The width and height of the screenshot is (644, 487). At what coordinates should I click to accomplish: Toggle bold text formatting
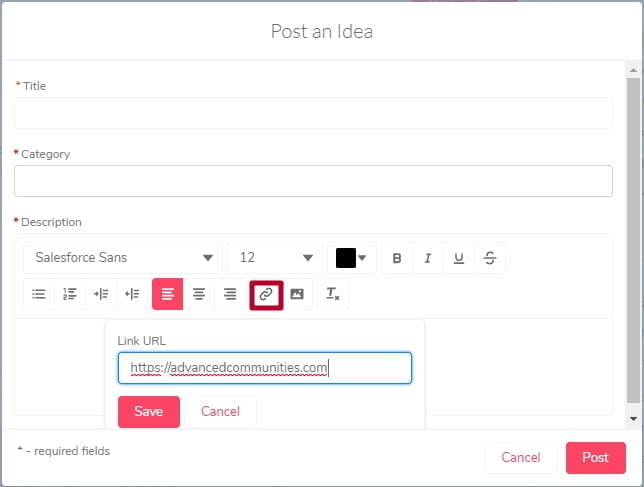[397, 258]
